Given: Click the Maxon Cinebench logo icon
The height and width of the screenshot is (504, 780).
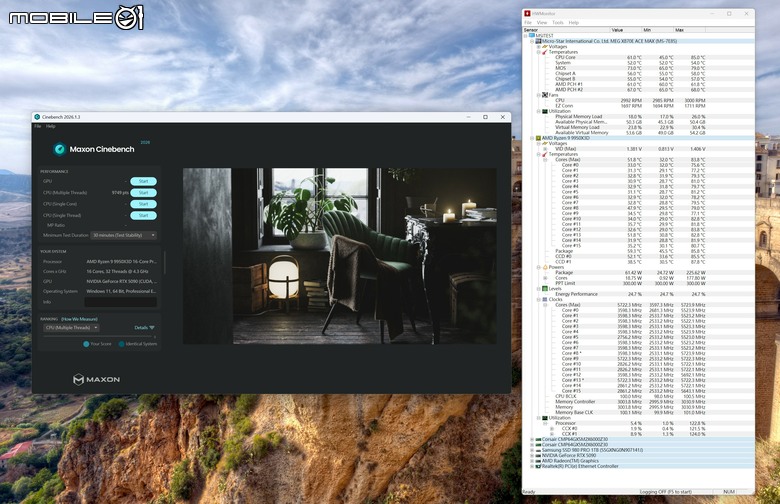Looking at the screenshot, I should point(60,149).
